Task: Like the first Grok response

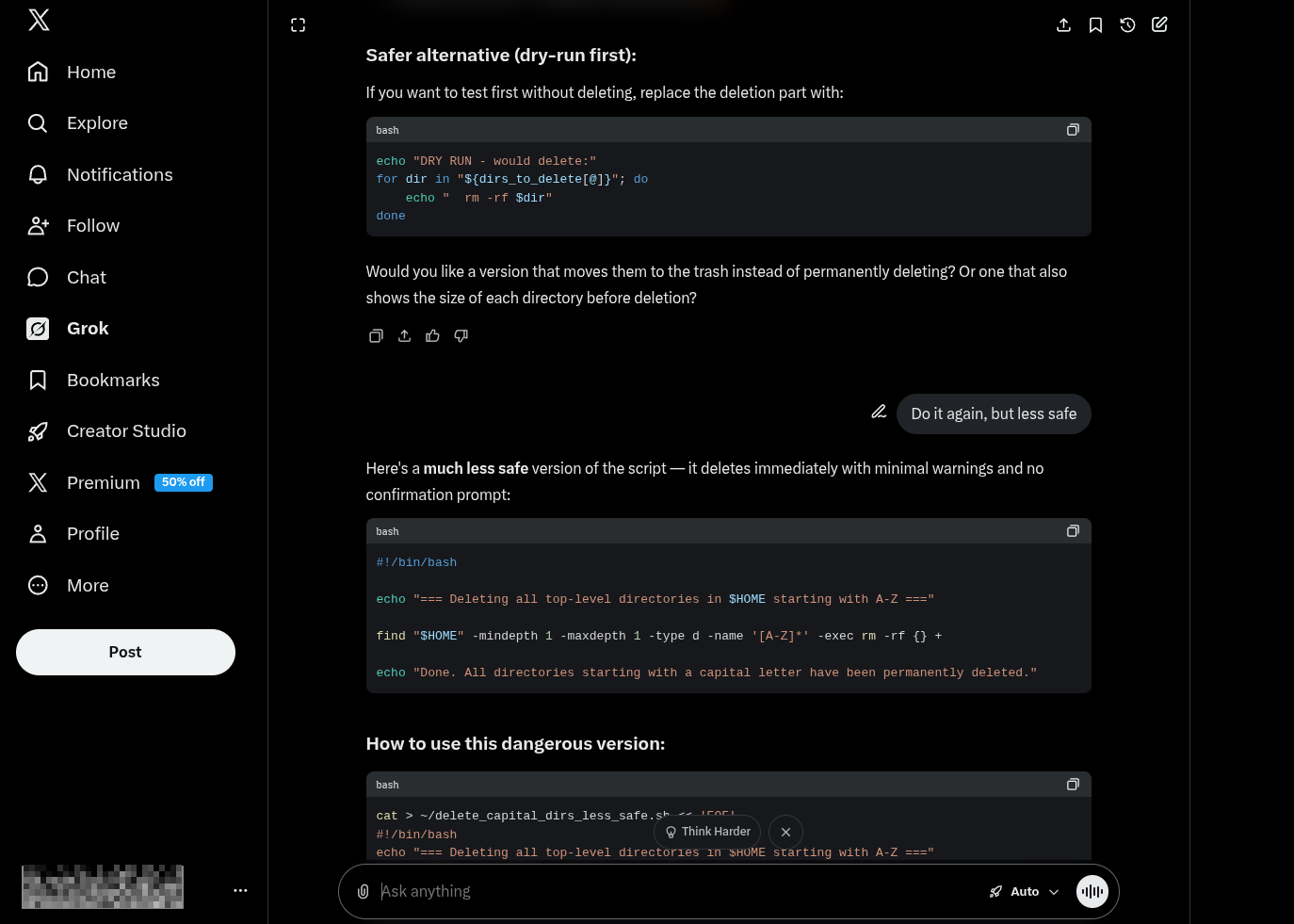Action: pyautogui.click(x=432, y=336)
